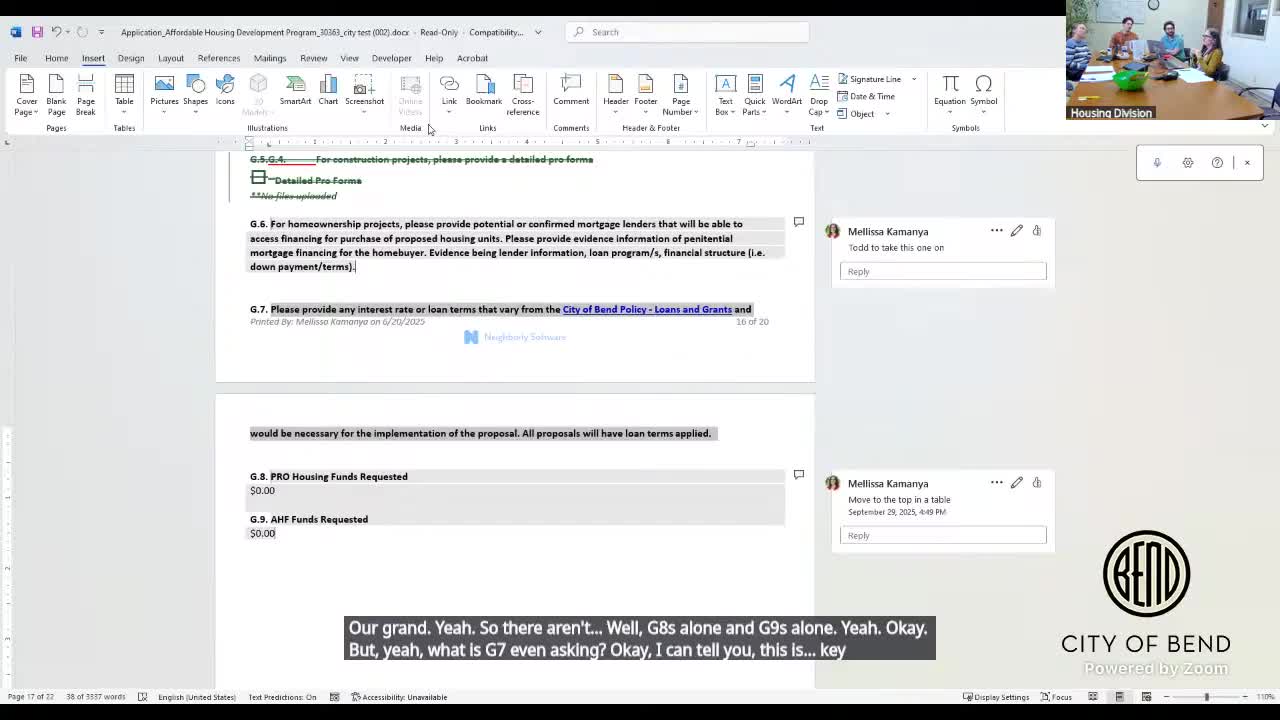
Task: Click the comment marker beside G.8 PRO Housing Funds
Action: tap(798, 474)
